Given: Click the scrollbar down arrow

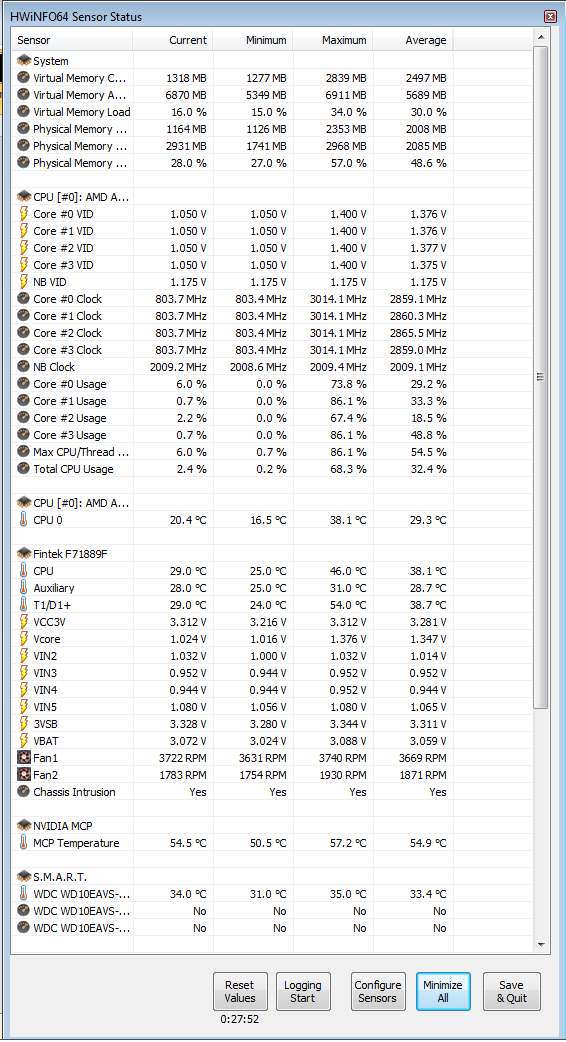Looking at the screenshot, I should click(540, 944).
